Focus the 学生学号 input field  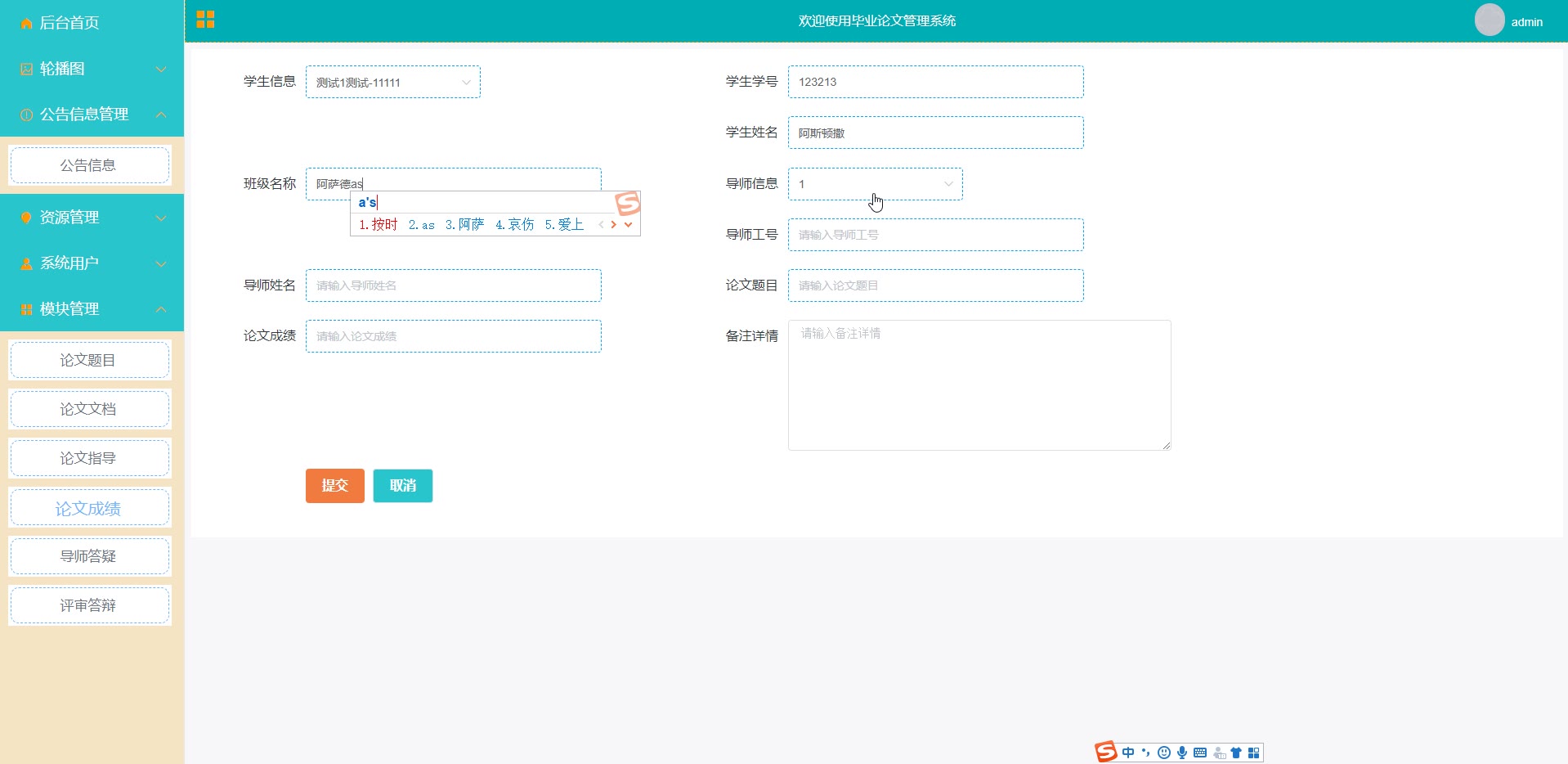[x=936, y=82]
